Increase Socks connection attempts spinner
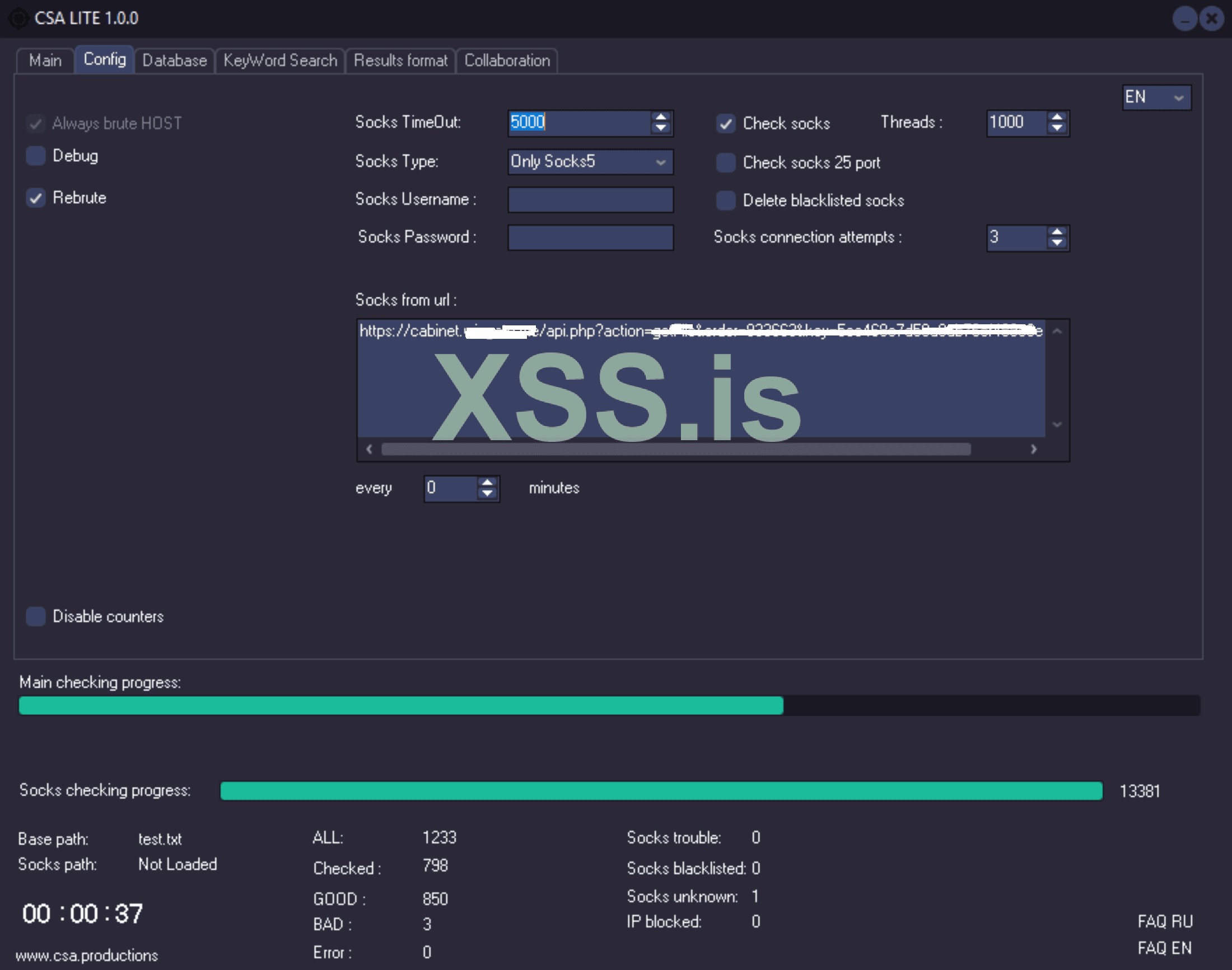Image resolution: width=1232 pixels, height=970 pixels. pyautogui.click(x=1057, y=232)
